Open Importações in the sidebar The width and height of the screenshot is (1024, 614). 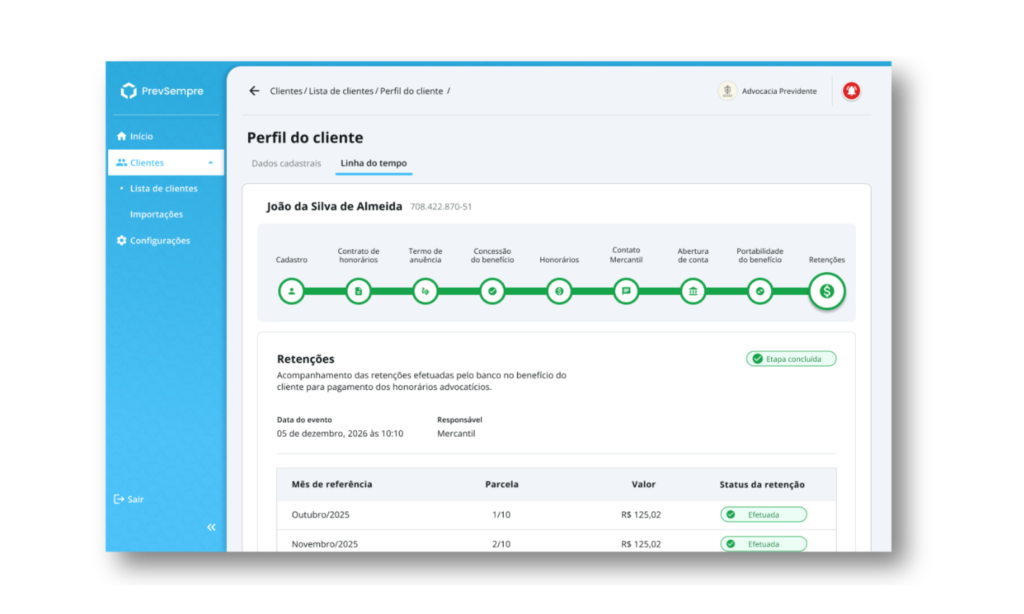click(x=156, y=214)
